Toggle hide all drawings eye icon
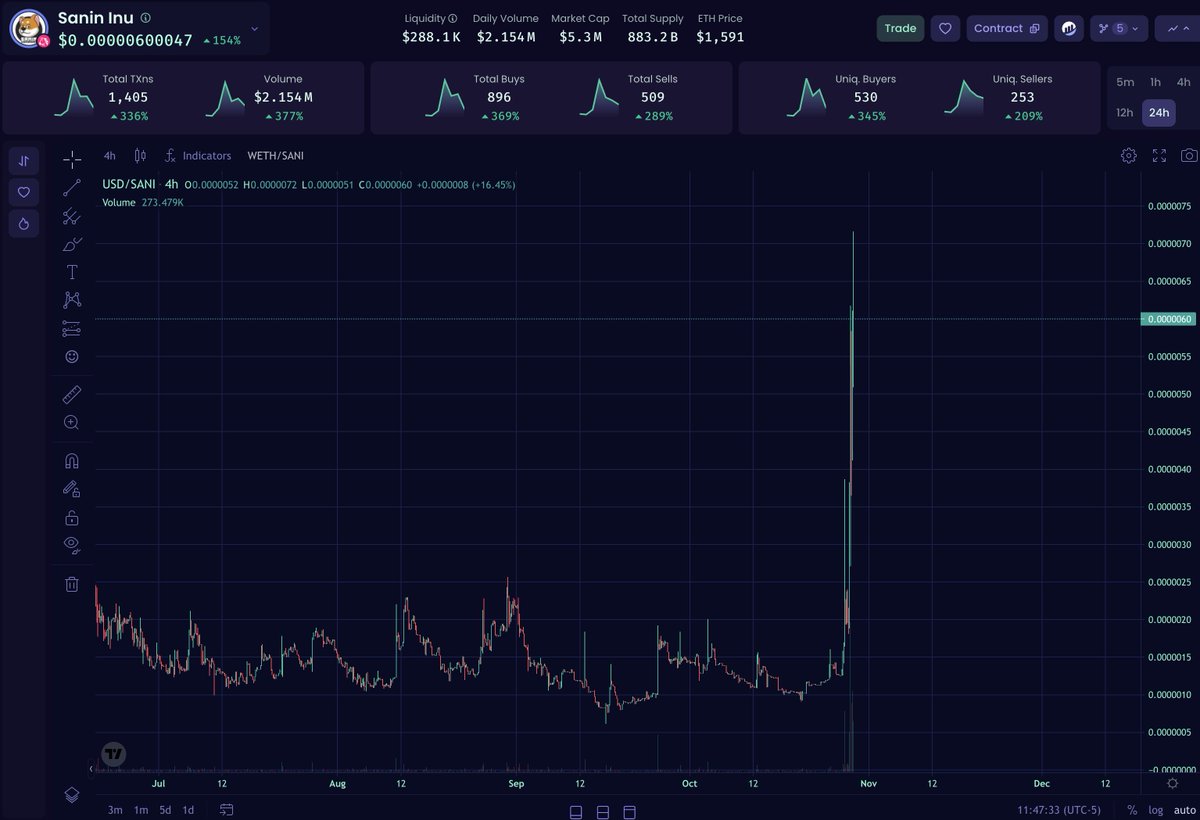Screen dimensions: 1200x820 click(x=72, y=545)
